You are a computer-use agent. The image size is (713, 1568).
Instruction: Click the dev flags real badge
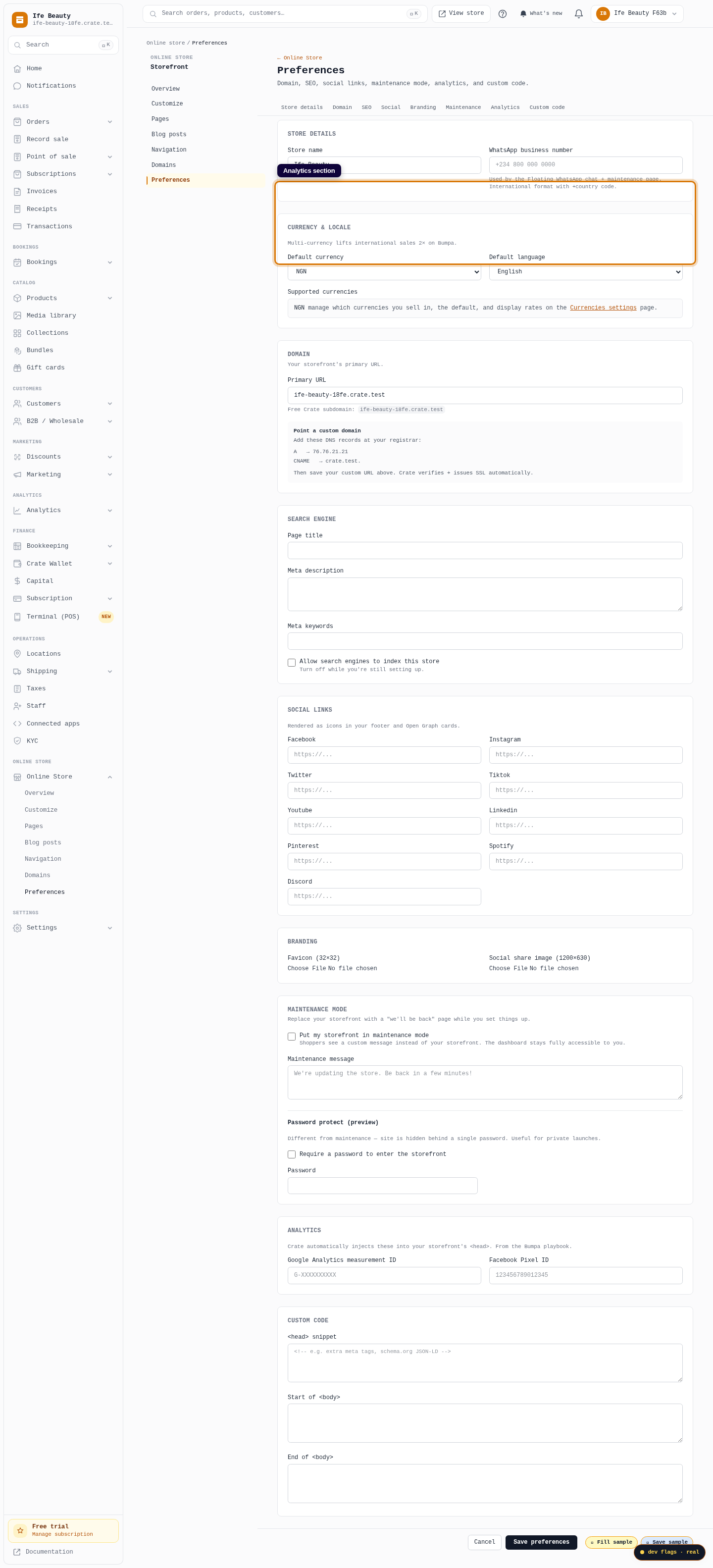(x=669, y=1552)
